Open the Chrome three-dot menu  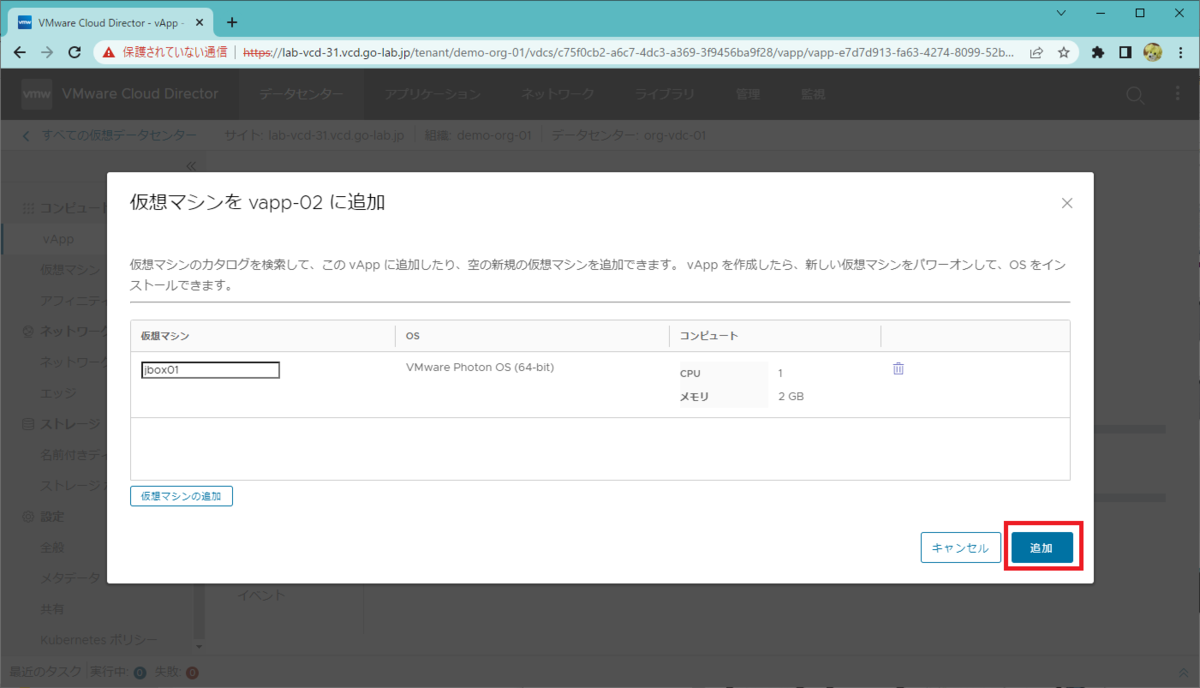tap(1180, 52)
